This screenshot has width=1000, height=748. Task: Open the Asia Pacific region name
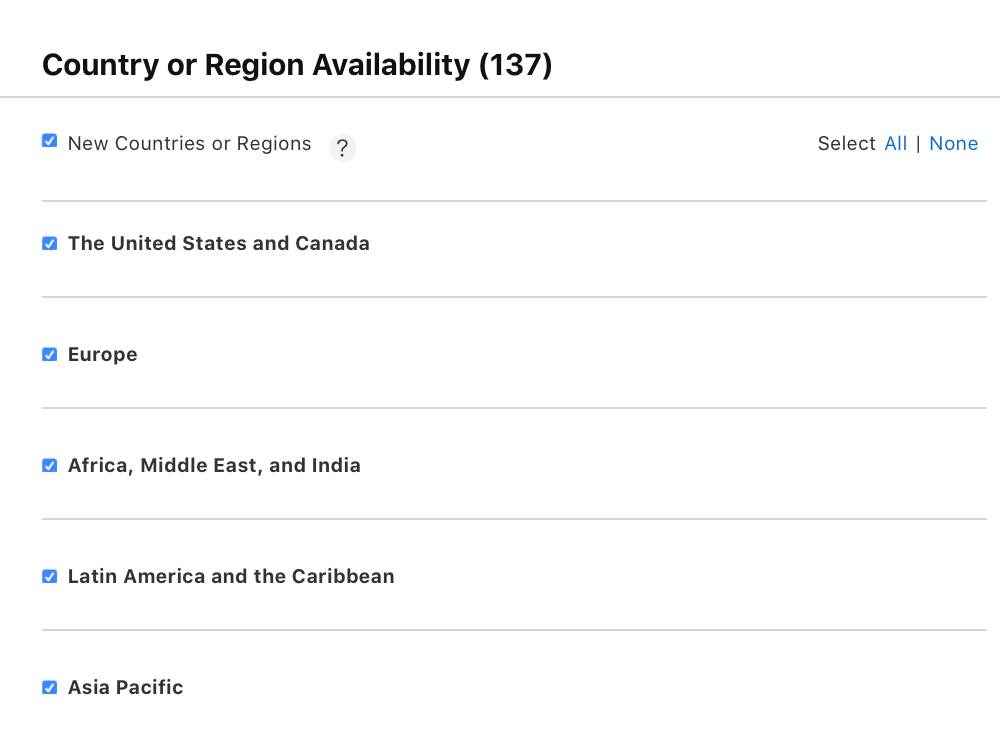tap(125, 687)
